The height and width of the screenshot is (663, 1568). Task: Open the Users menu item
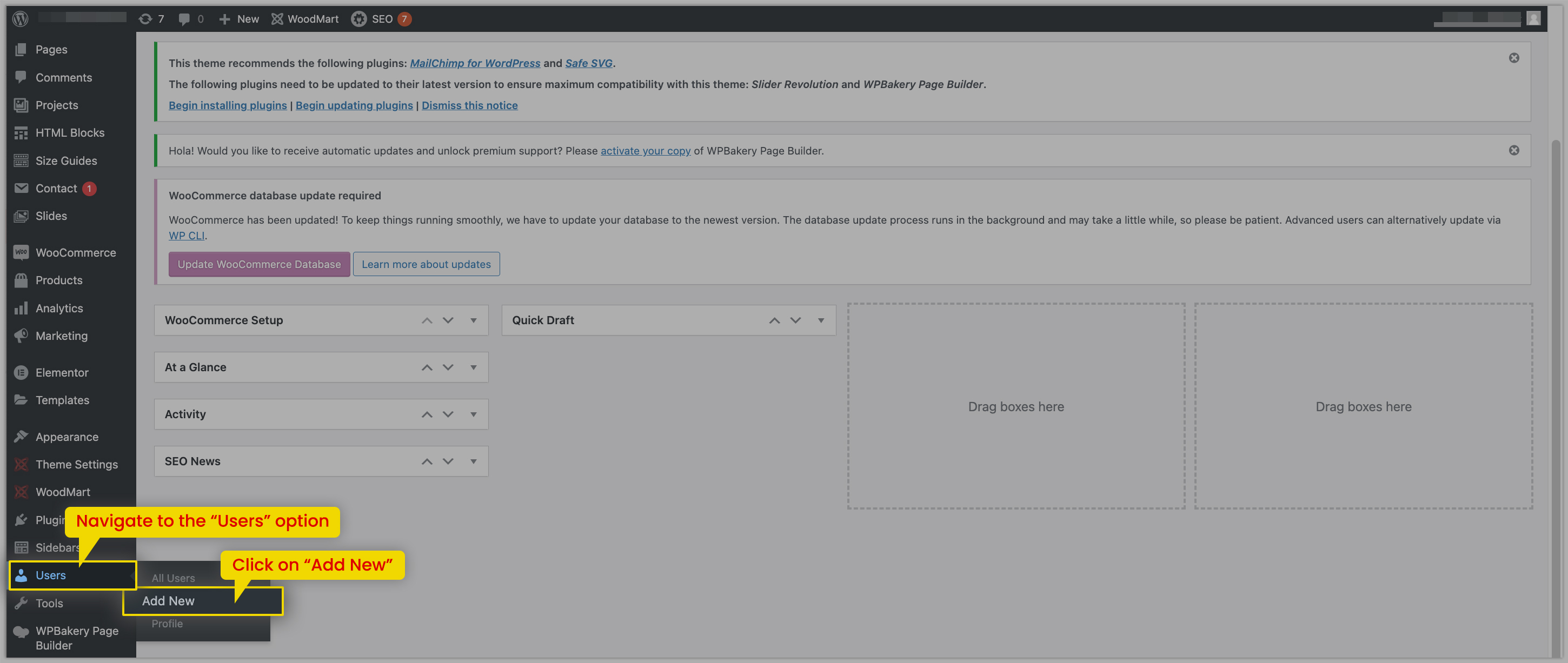point(72,575)
